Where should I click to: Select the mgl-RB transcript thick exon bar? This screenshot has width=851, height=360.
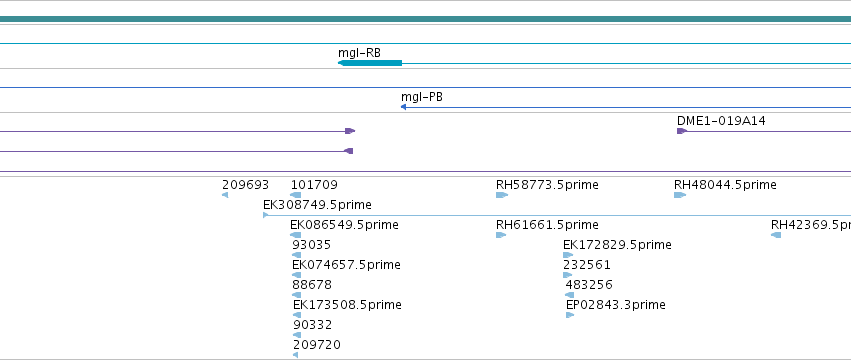(370, 63)
